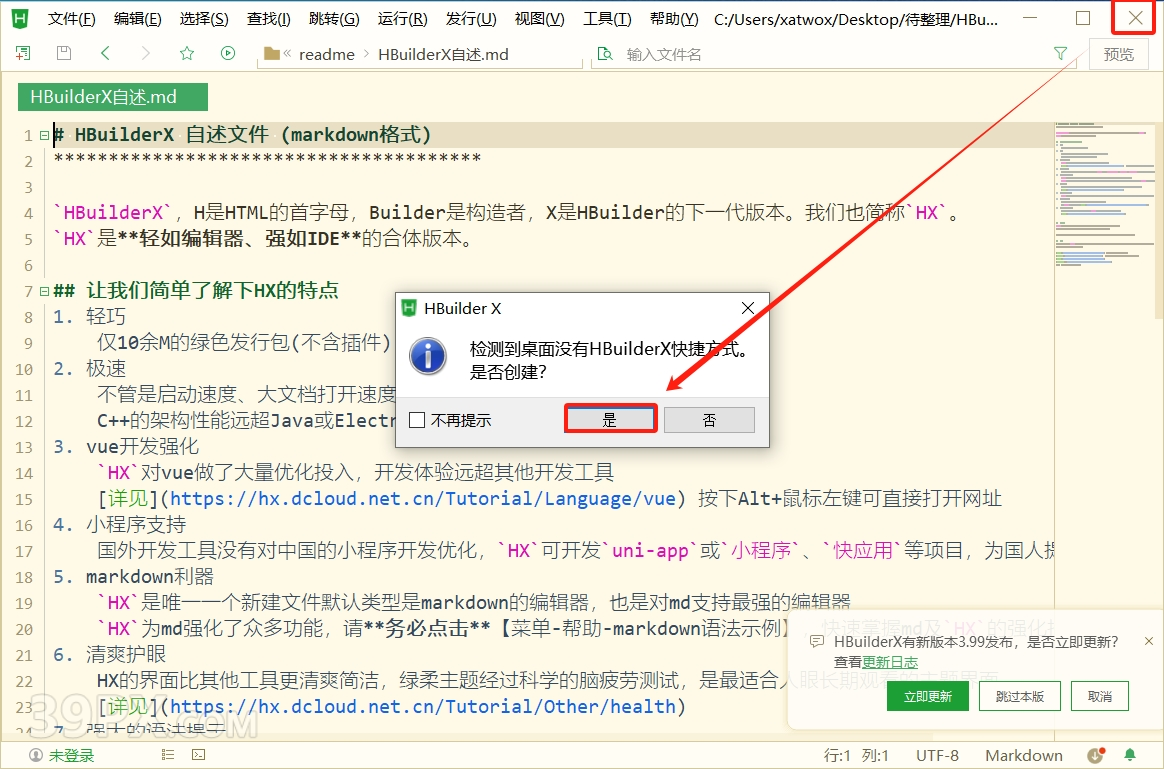Open the 更新日志 link

tap(889, 662)
